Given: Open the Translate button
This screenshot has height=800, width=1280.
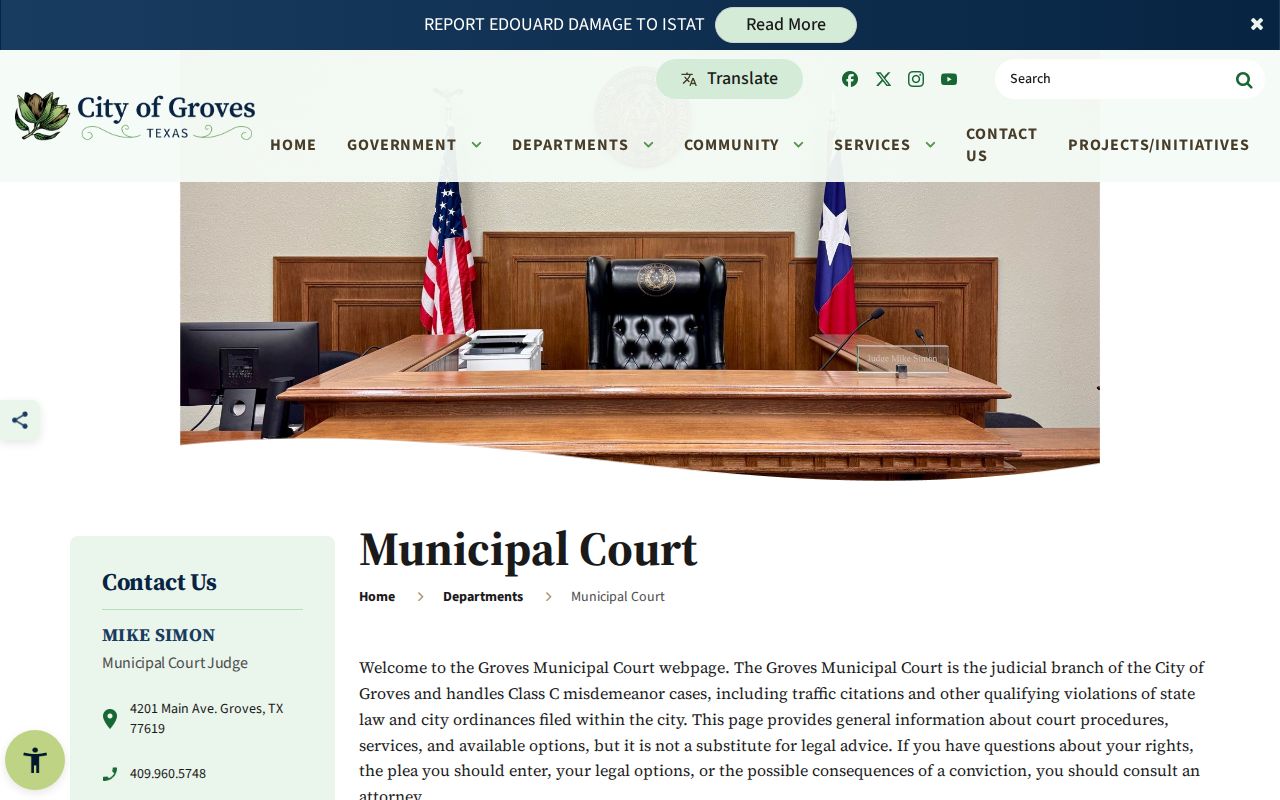Looking at the screenshot, I should (x=729, y=79).
